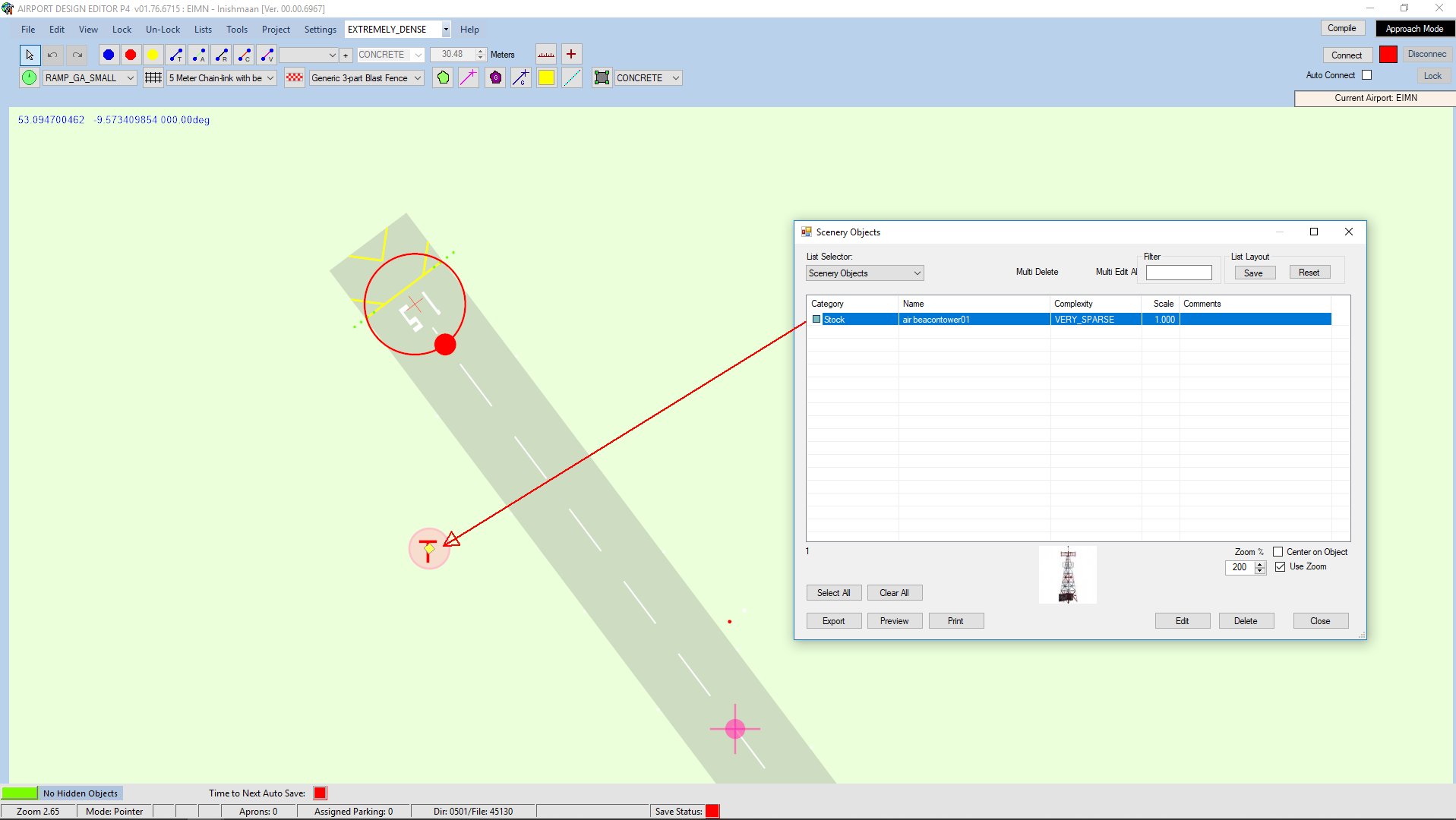
Task: Open the 5 Meter Chain-link fence dropdown
Action: coord(270,77)
